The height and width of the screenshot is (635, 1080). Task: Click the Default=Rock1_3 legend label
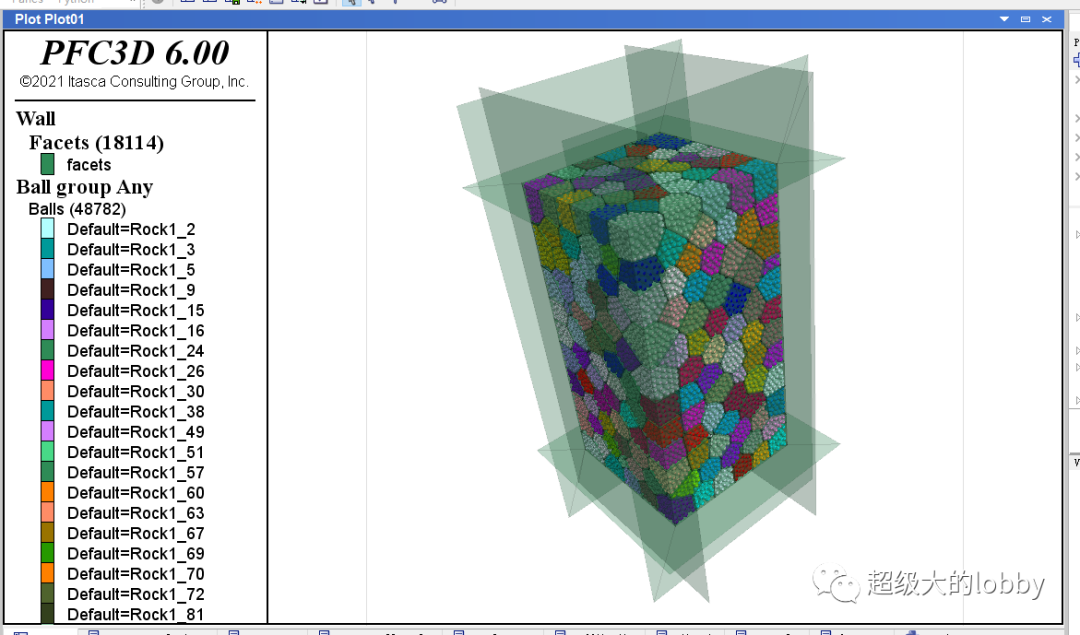point(131,250)
